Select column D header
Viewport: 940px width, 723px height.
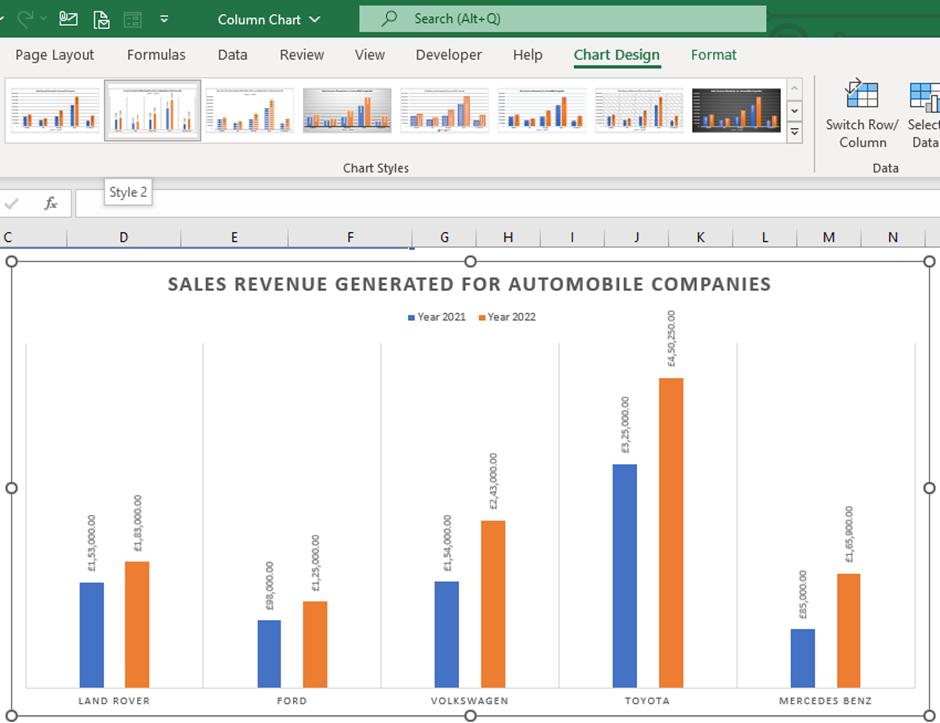123,237
